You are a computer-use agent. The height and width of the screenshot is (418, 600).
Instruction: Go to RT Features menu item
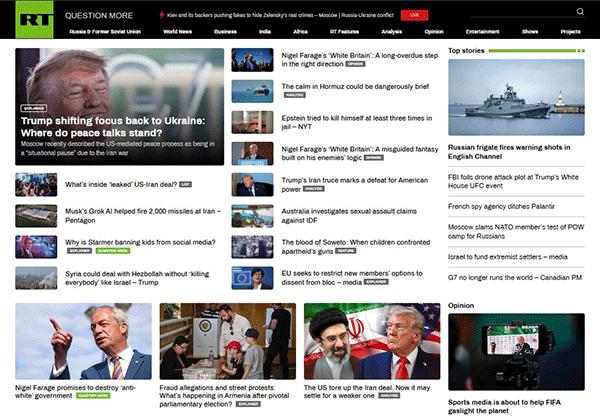click(344, 32)
